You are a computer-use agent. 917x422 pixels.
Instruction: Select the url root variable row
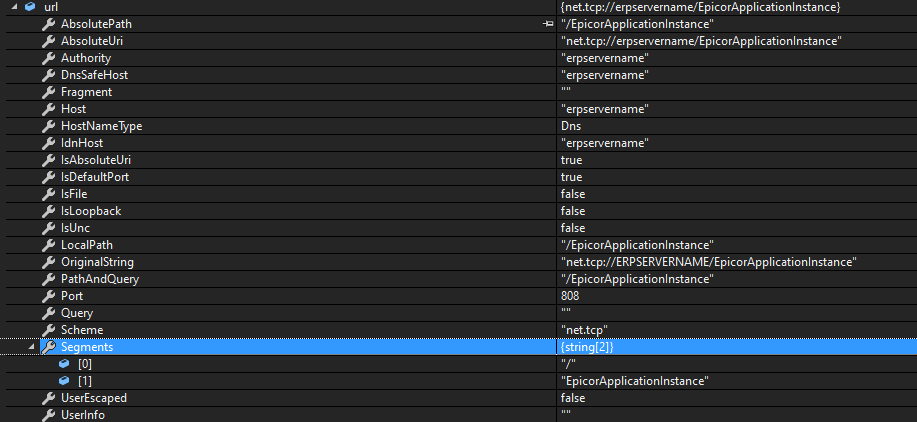tap(458, 8)
